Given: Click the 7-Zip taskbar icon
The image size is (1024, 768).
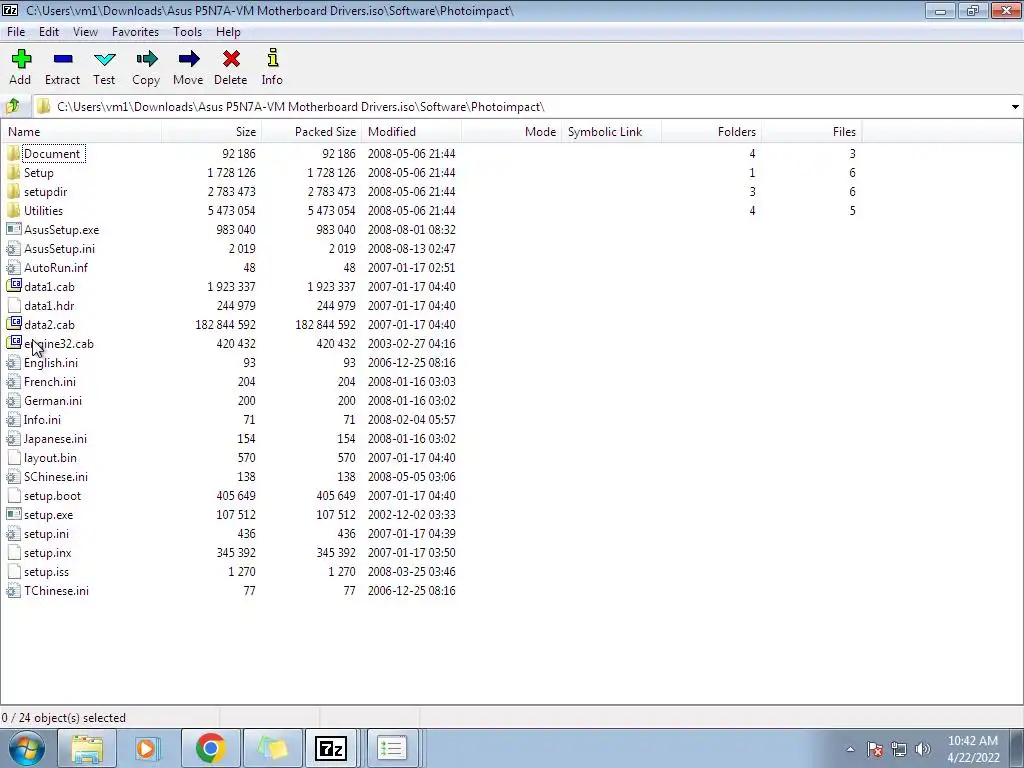Looking at the screenshot, I should tap(330, 748).
